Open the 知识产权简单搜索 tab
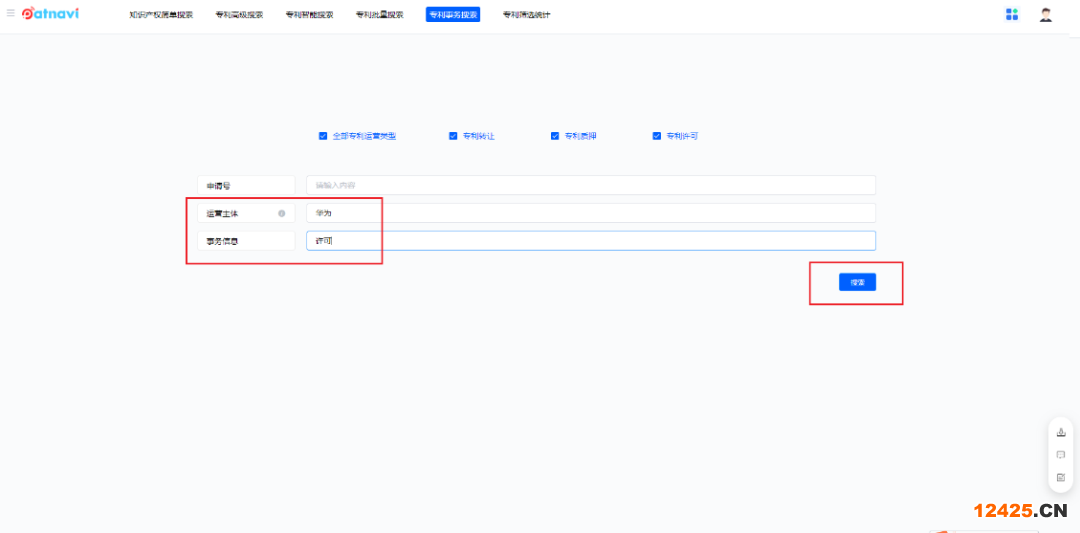This screenshot has width=1080, height=533. pyautogui.click(x=161, y=15)
